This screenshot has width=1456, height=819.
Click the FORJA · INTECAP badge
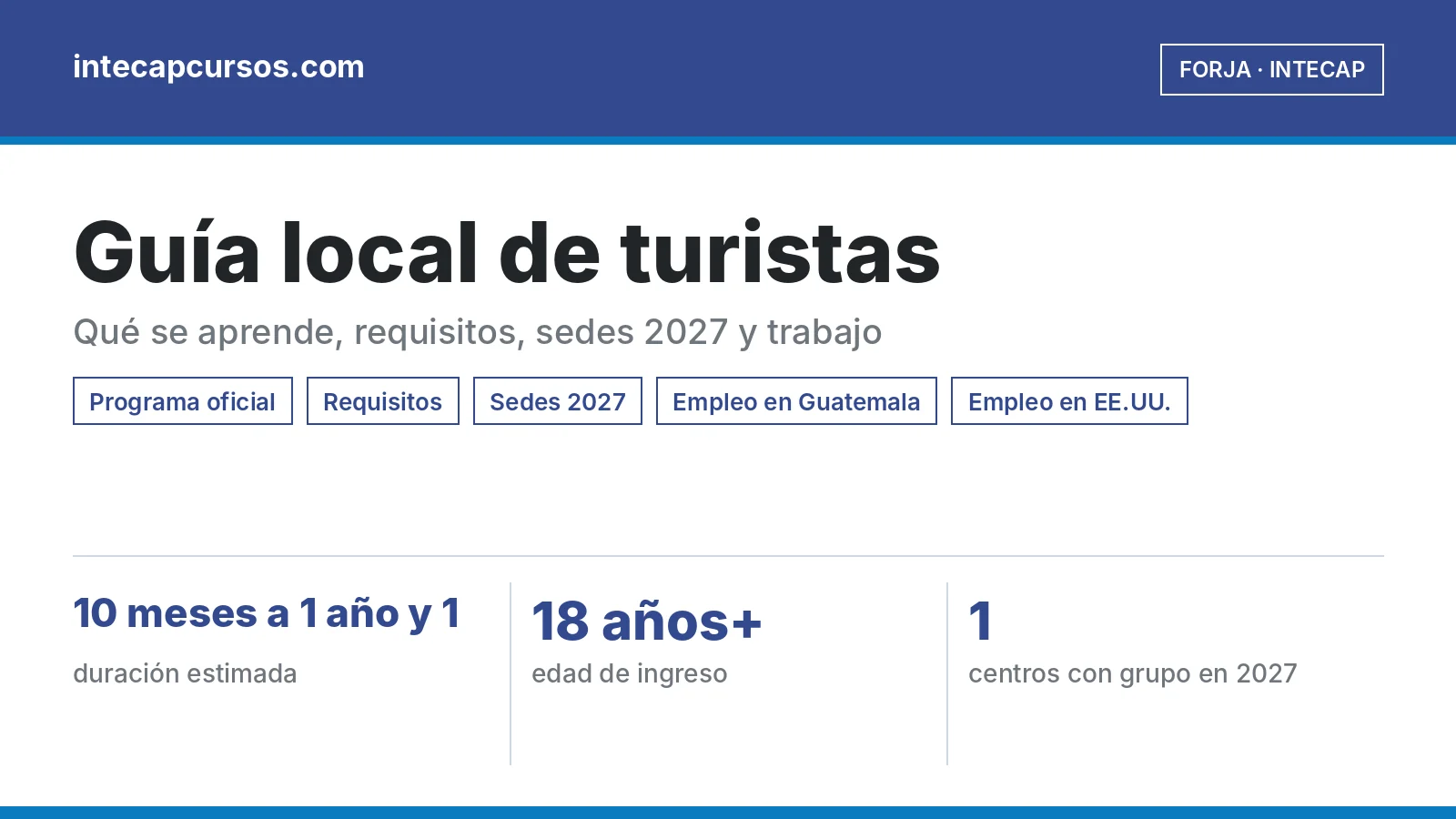1272,69
